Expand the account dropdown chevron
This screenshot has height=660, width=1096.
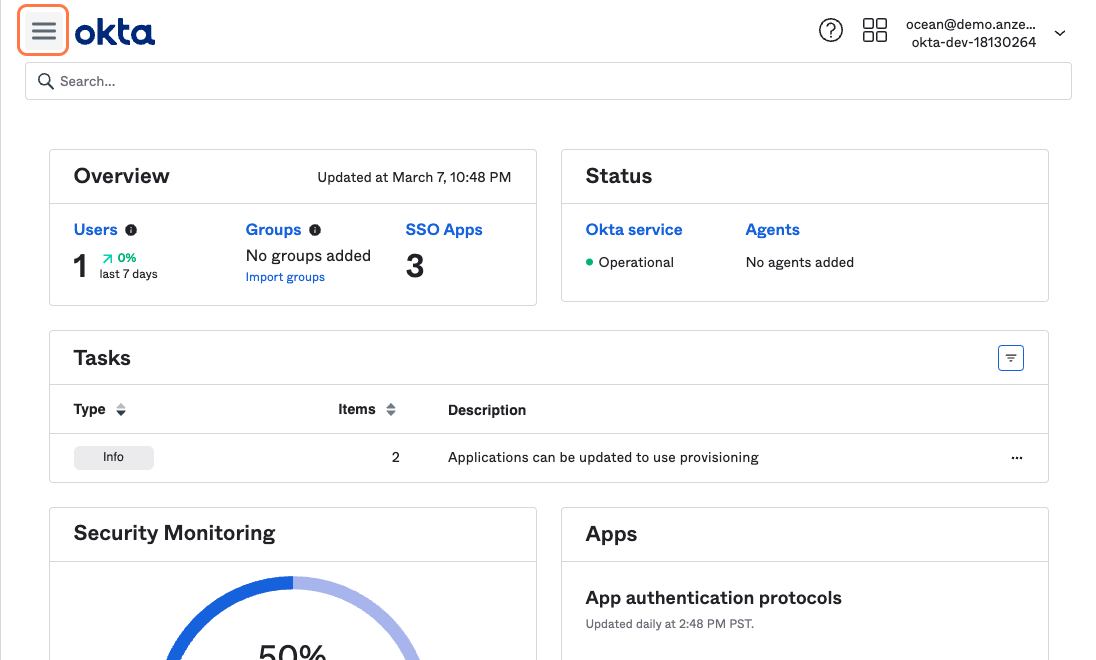[1060, 33]
